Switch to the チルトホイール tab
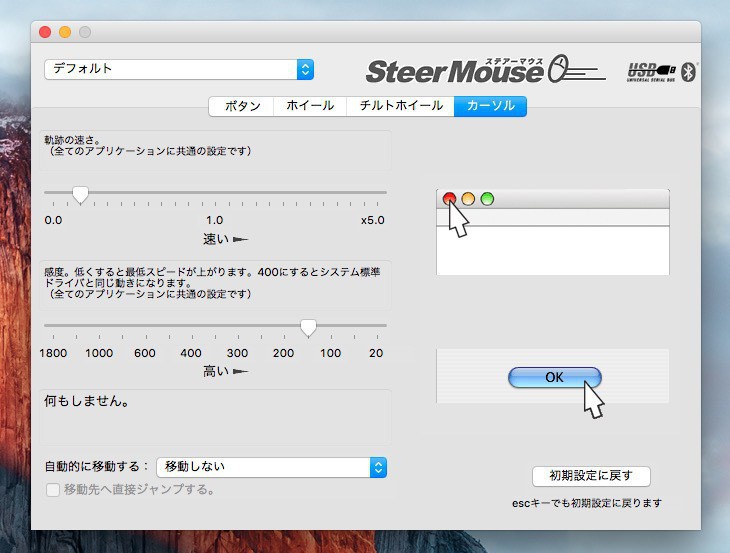 click(400, 106)
